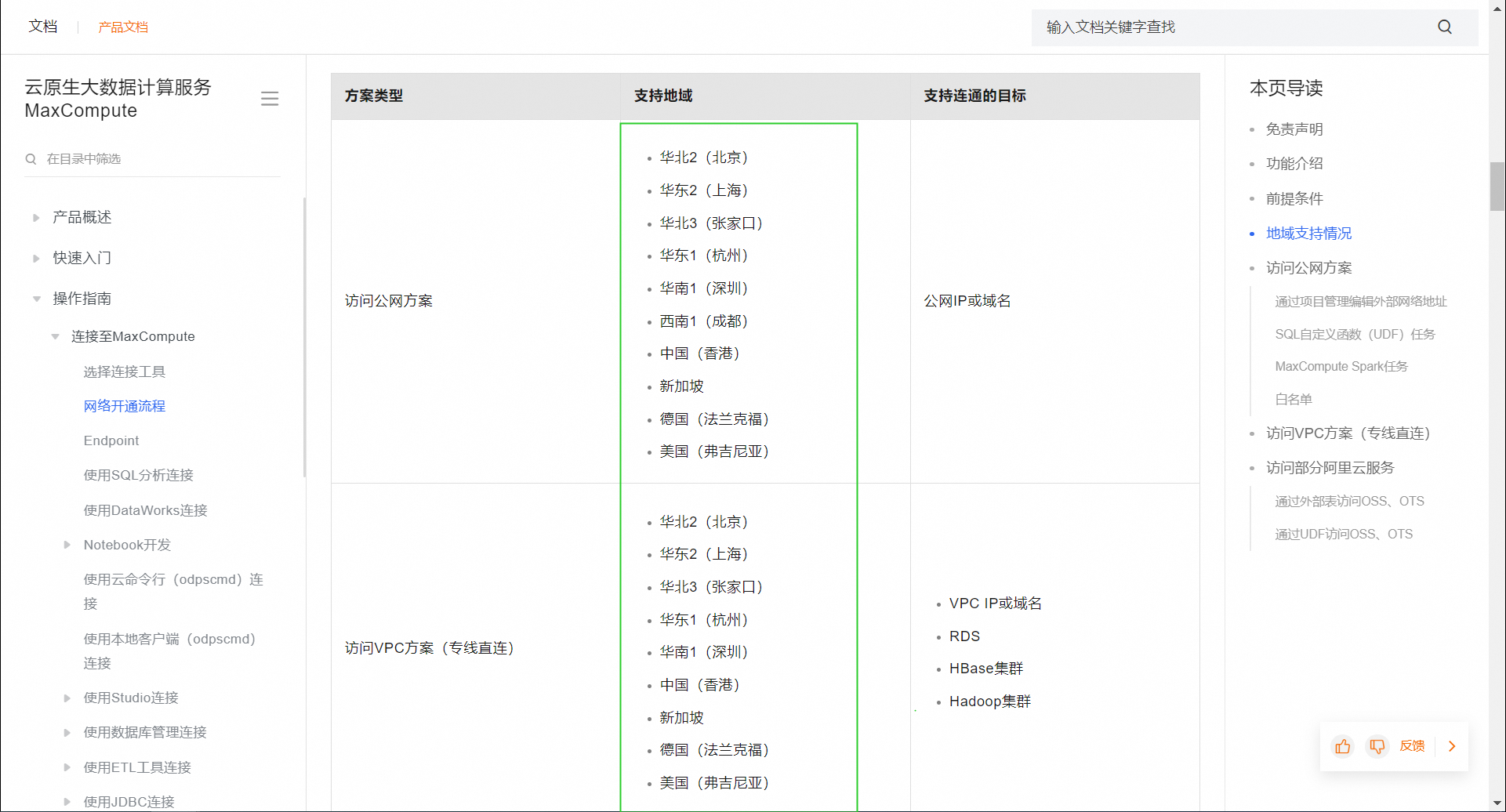Jump to 功能介绍 in page guide
The width and height of the screenshot is (1506, 812).
tap(1294, 164)
